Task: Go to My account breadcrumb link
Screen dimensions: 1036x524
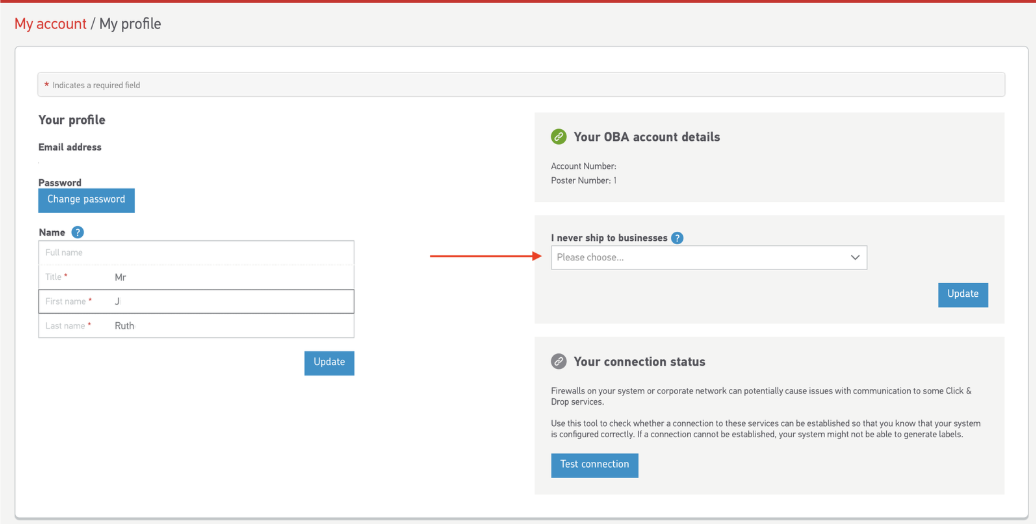Action: (50, 24)
